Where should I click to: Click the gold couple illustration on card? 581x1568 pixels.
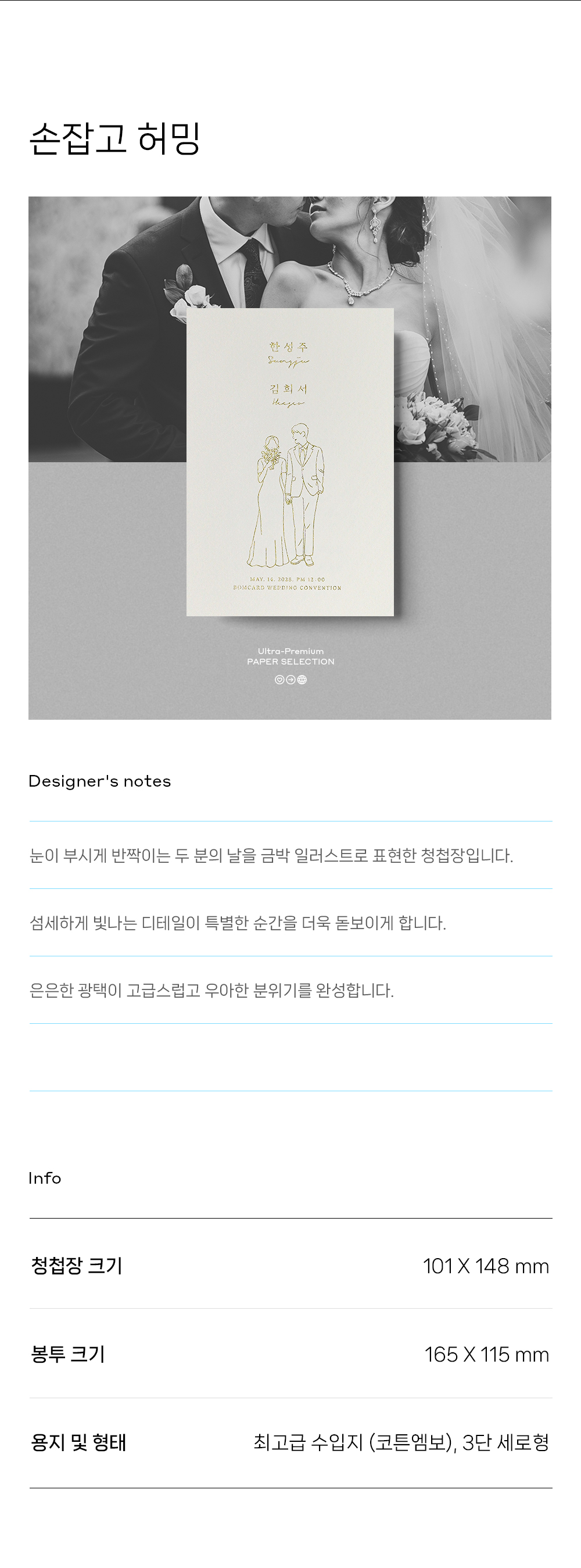coord(286,495)
